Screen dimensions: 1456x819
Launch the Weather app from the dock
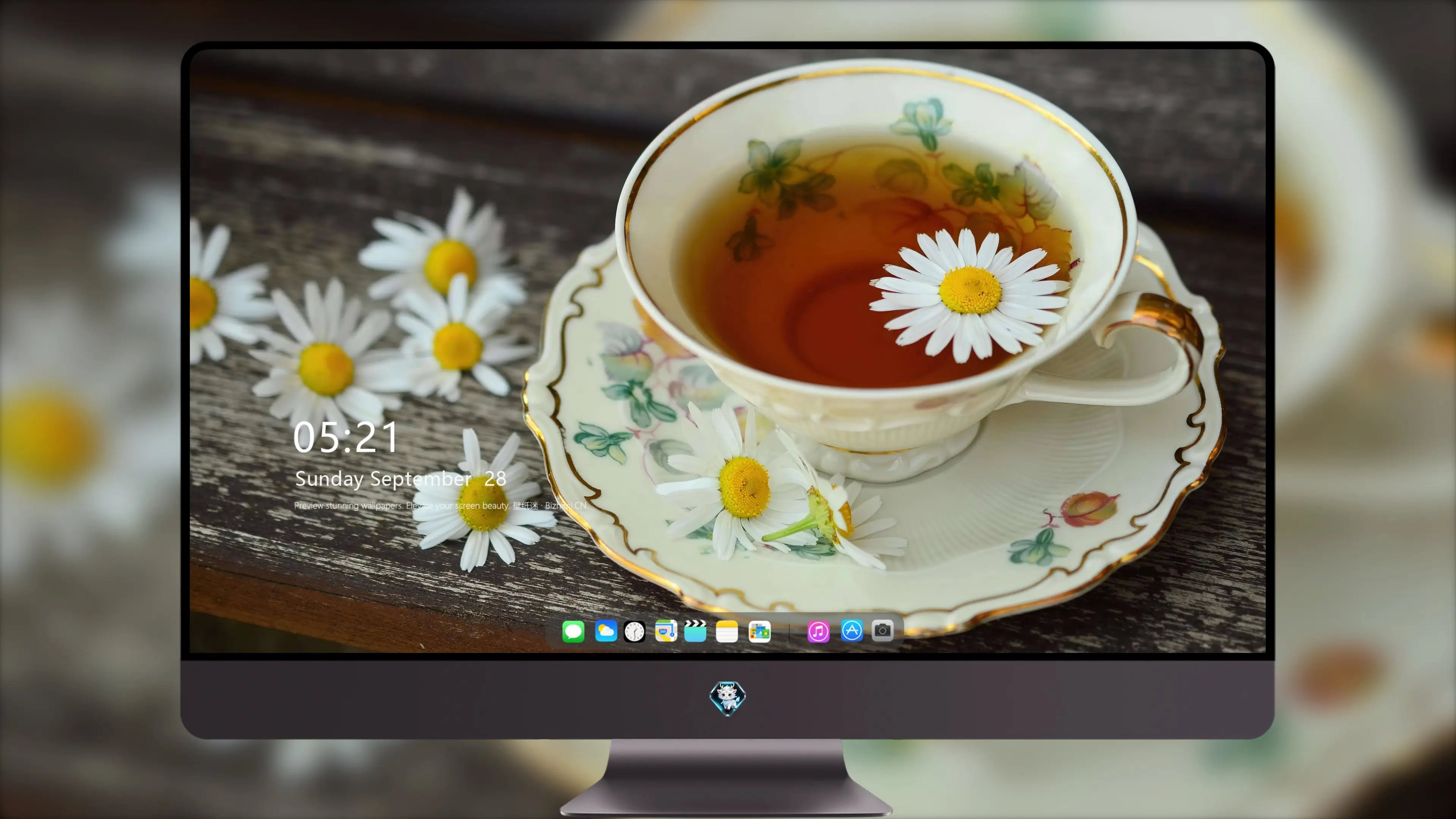click(x=606, y=631)
